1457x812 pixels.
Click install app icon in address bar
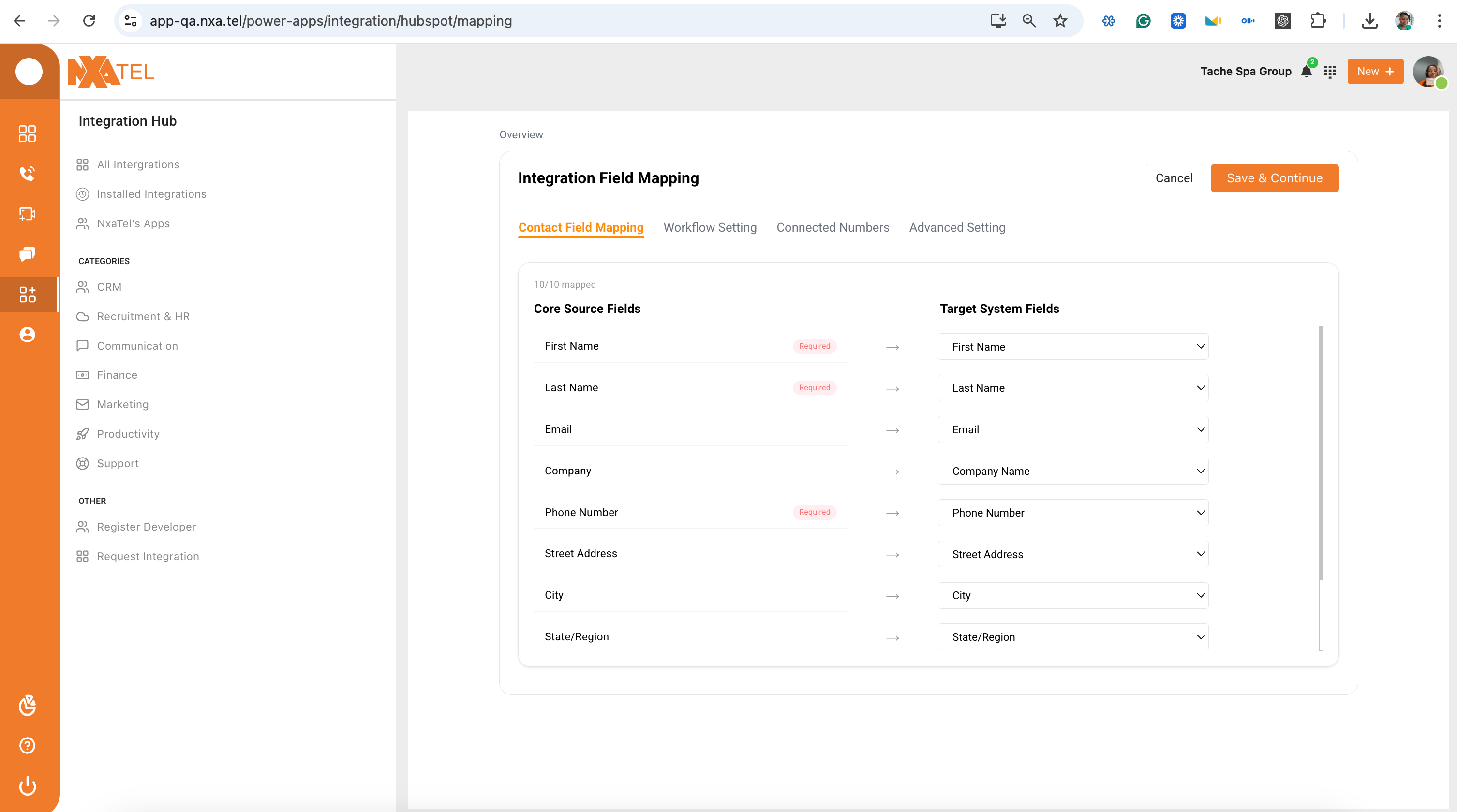tap(998, 21)
